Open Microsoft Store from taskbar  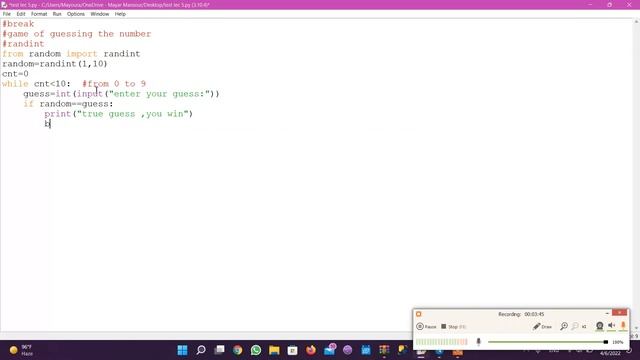click(293, 350)
